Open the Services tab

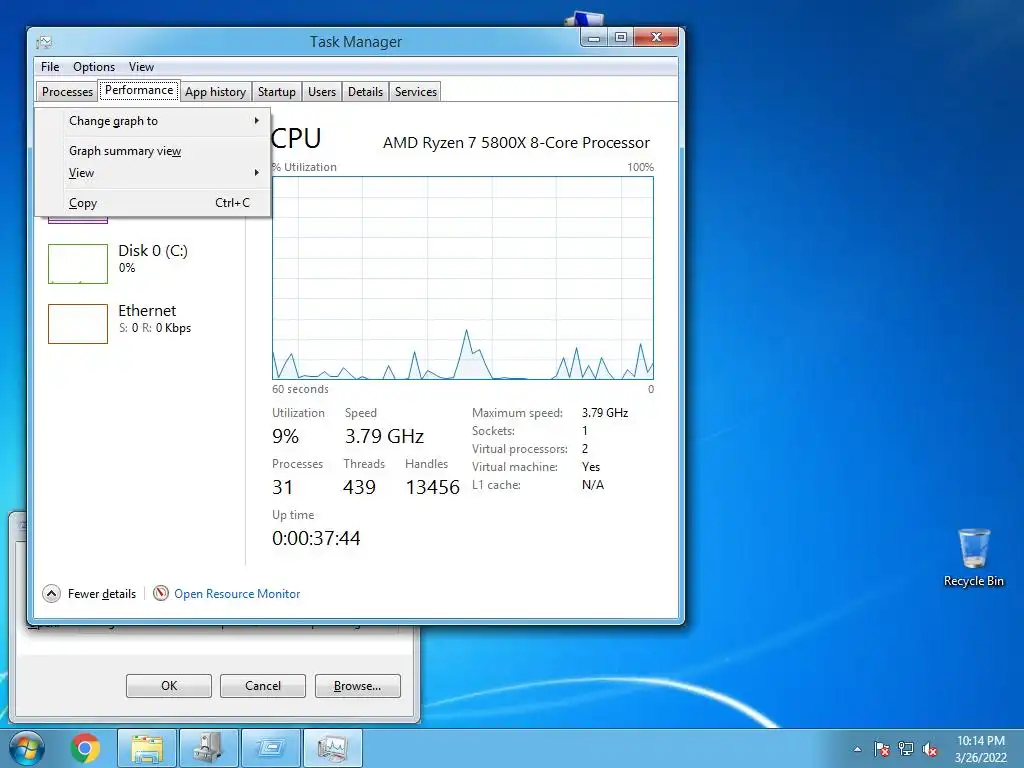click(x=415, y=91)
